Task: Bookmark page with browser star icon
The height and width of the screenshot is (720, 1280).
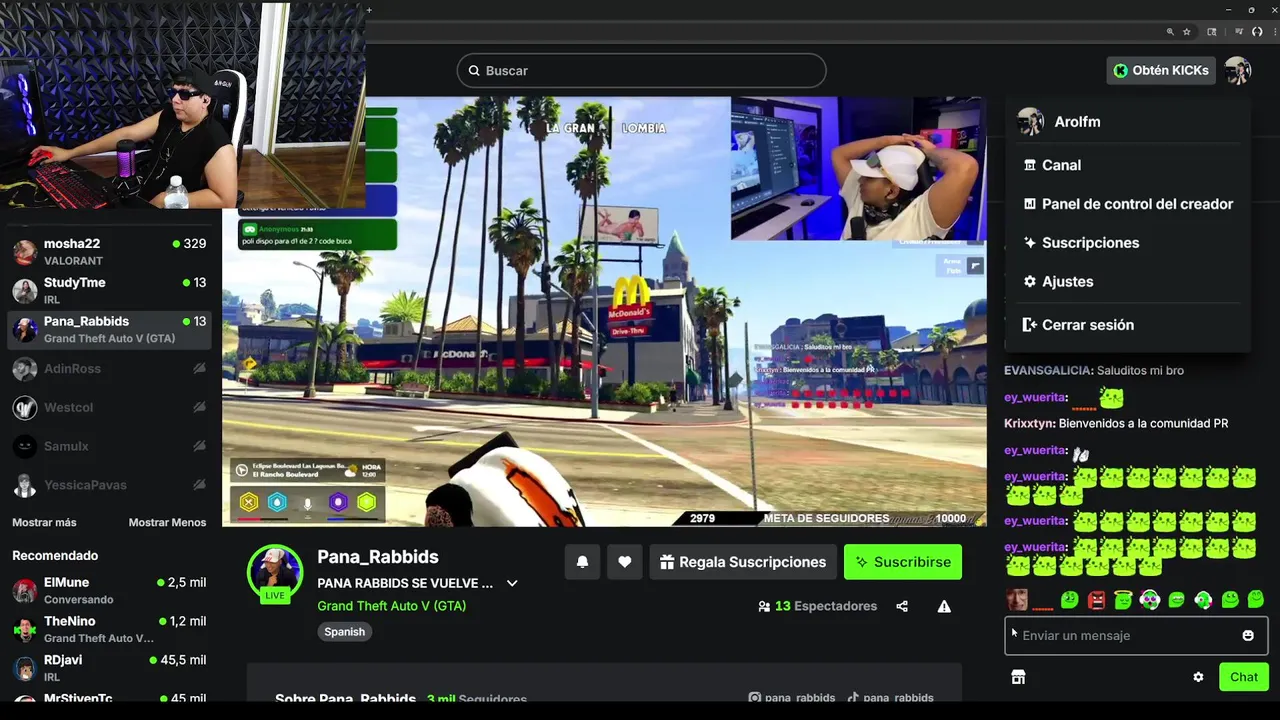Action: [1187, 32]
